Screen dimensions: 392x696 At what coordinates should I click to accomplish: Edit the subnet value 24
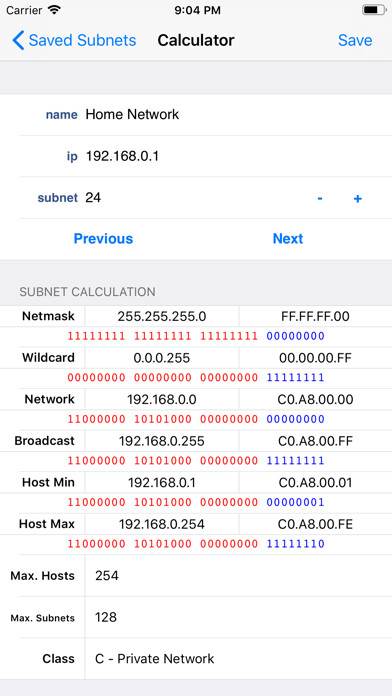click(x=93, y=198)
